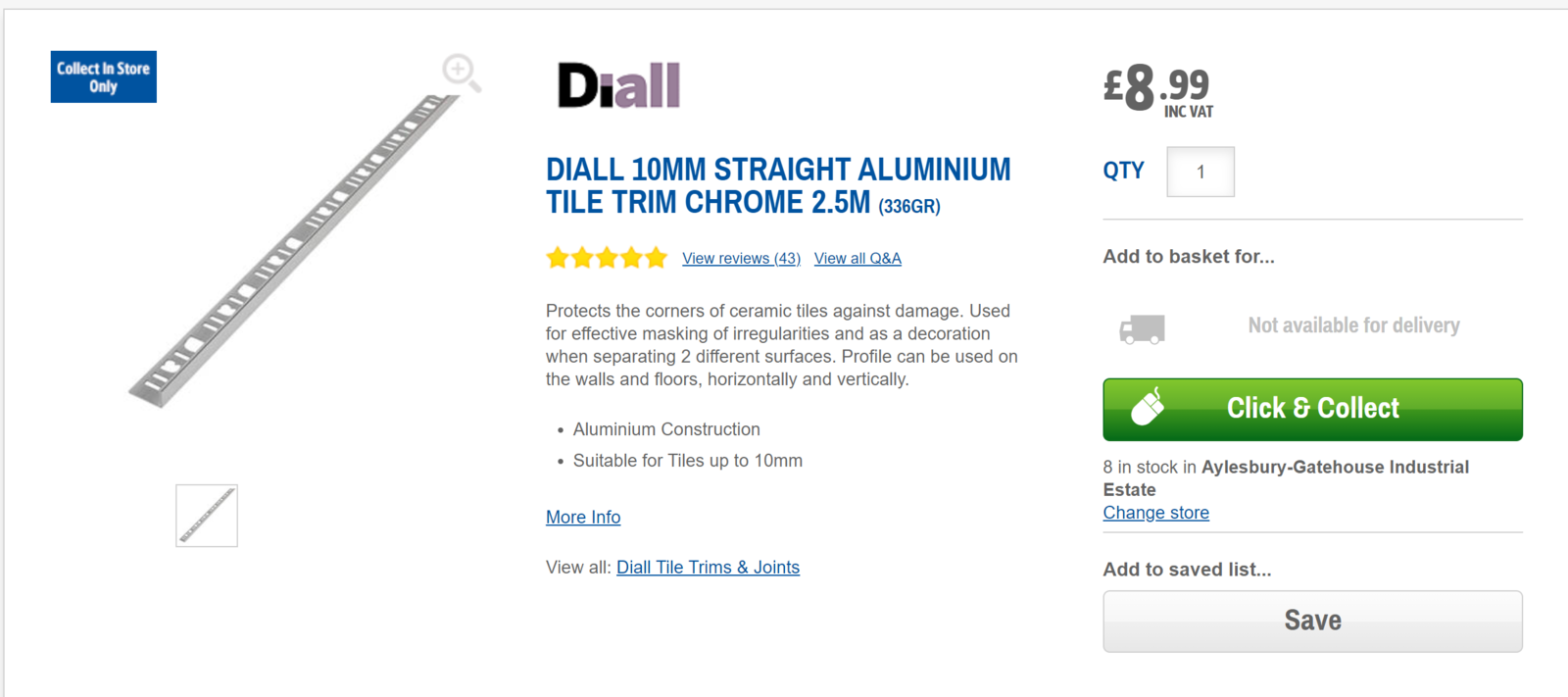This screenshot has width=1568, height=697.
Task: Click the Not available for delivery text
Action: pos(1353,325)
